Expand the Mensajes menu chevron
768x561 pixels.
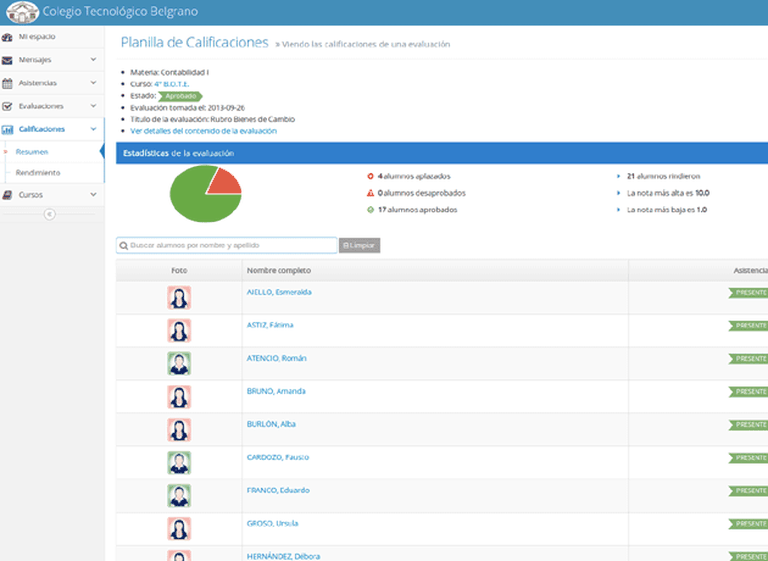[x=93, y=60]
